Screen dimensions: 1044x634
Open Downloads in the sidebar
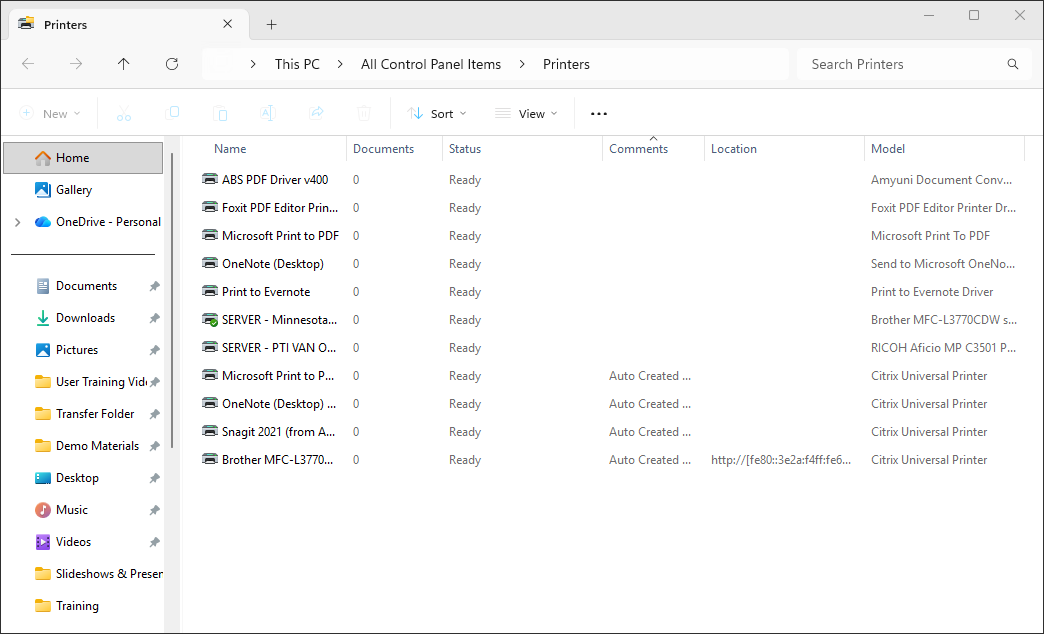tap(83, 318)
